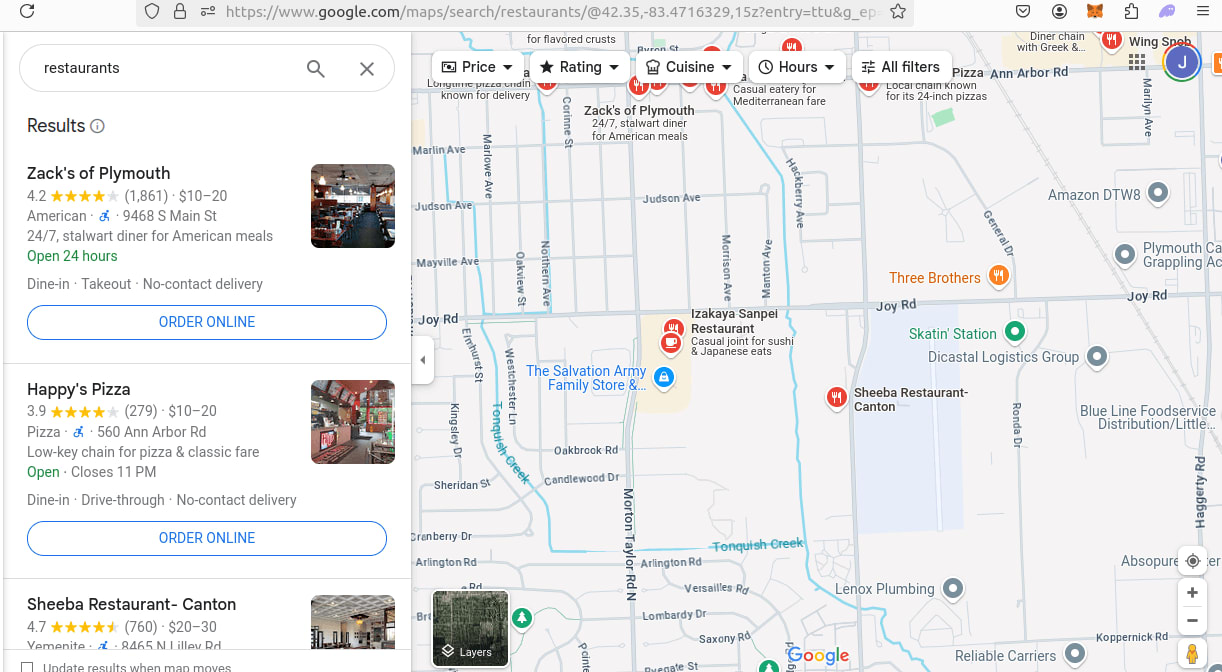The image size is (1222, 672).
Task: Click Sheeba Restaurant-Canton map pin
Action: [x=837, y=398]
